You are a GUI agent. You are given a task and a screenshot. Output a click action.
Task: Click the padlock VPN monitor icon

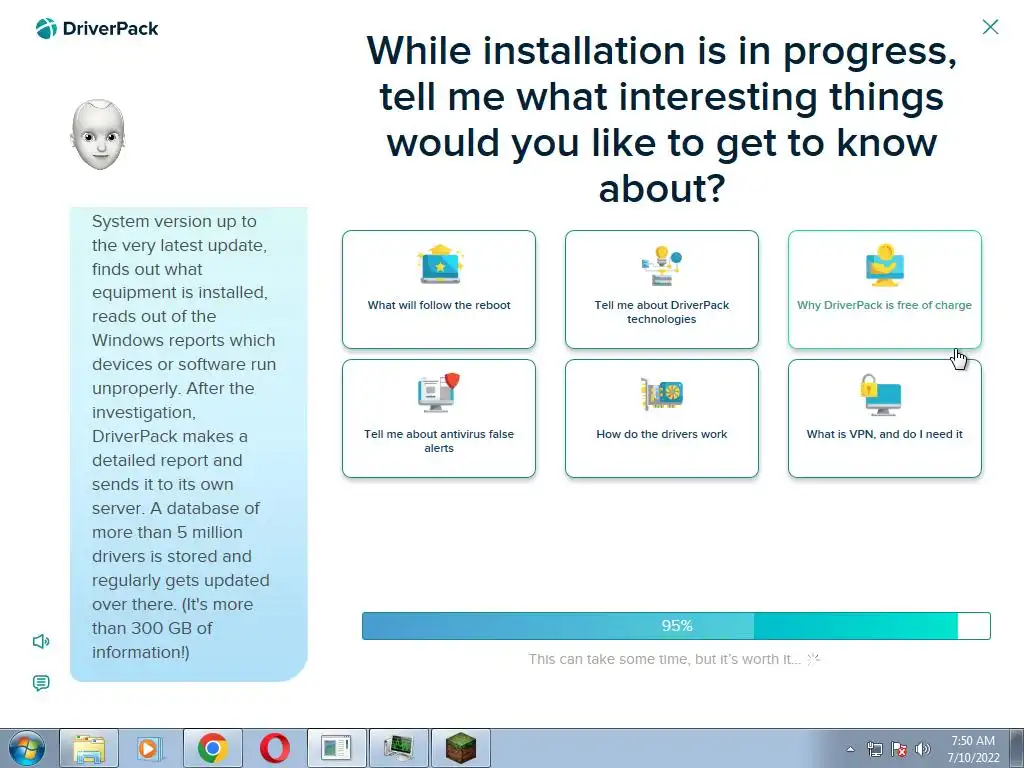point(880,394)
